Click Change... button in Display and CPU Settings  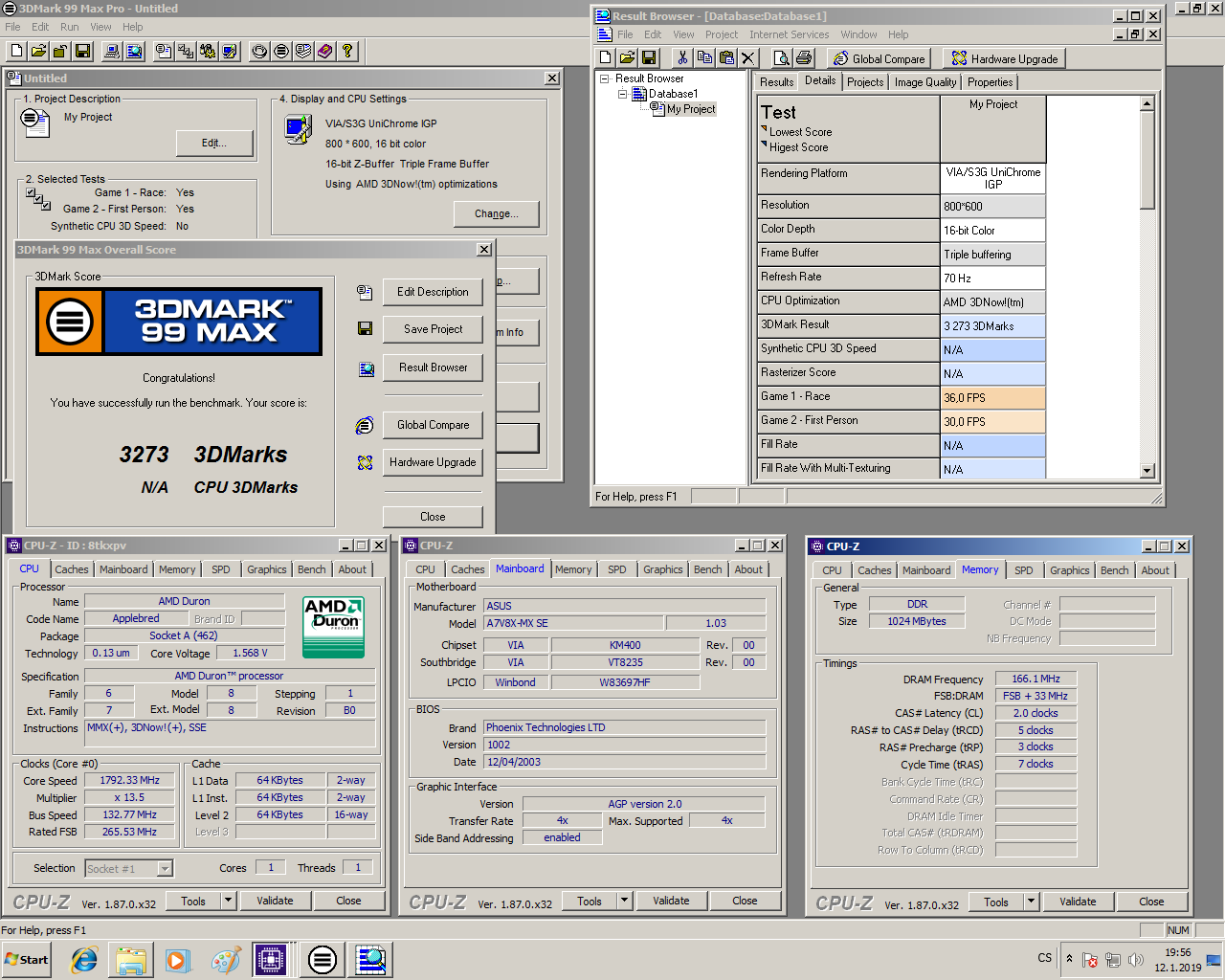tap(496, 213)
